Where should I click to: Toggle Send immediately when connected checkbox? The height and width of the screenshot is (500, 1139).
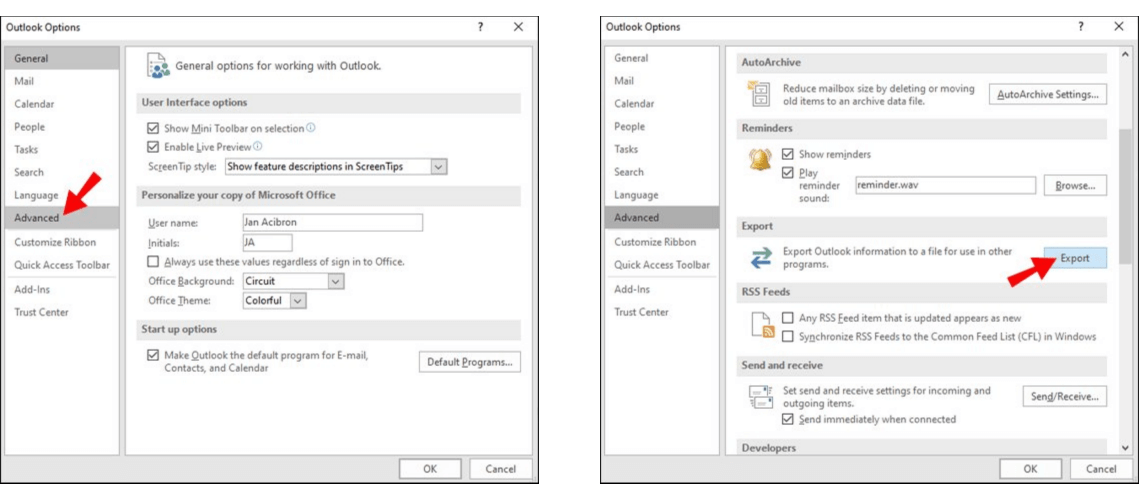[787, 419]
